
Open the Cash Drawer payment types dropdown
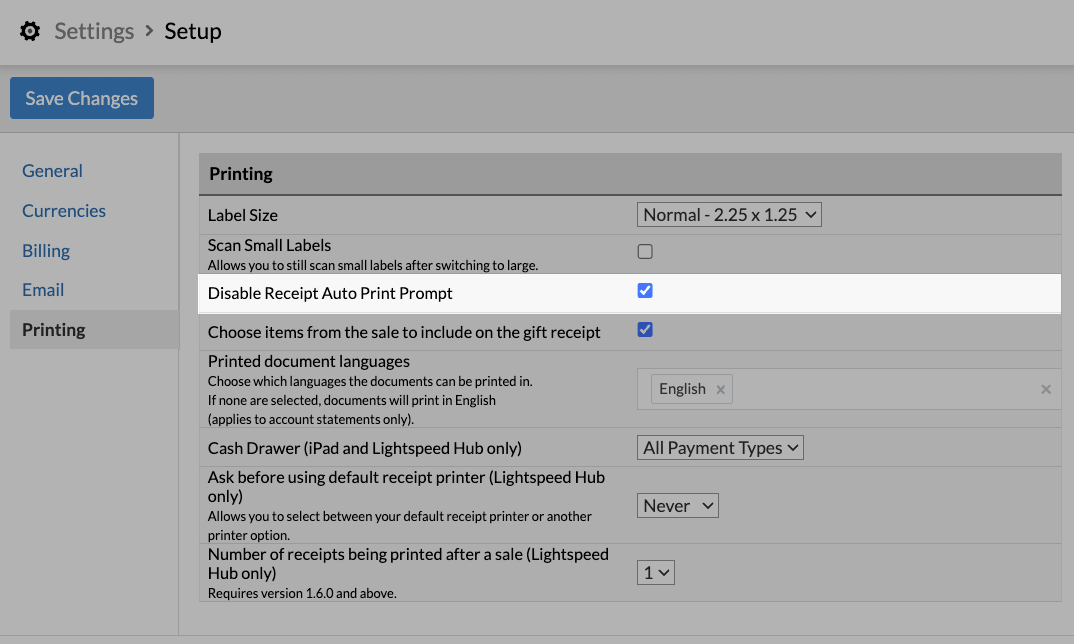pos(720,447)
